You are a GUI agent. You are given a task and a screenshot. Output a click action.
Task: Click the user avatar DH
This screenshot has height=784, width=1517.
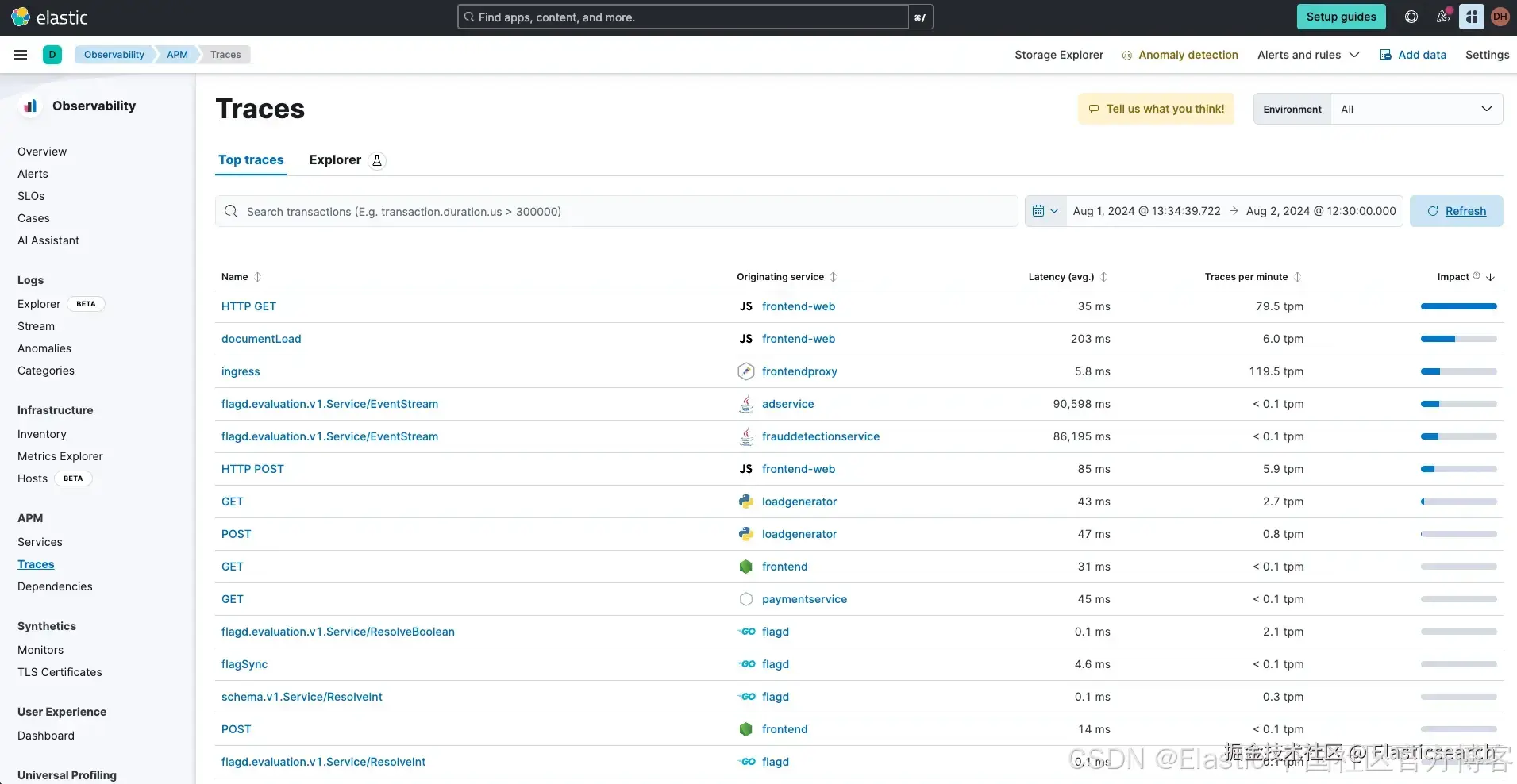(x=1500, y=17)
